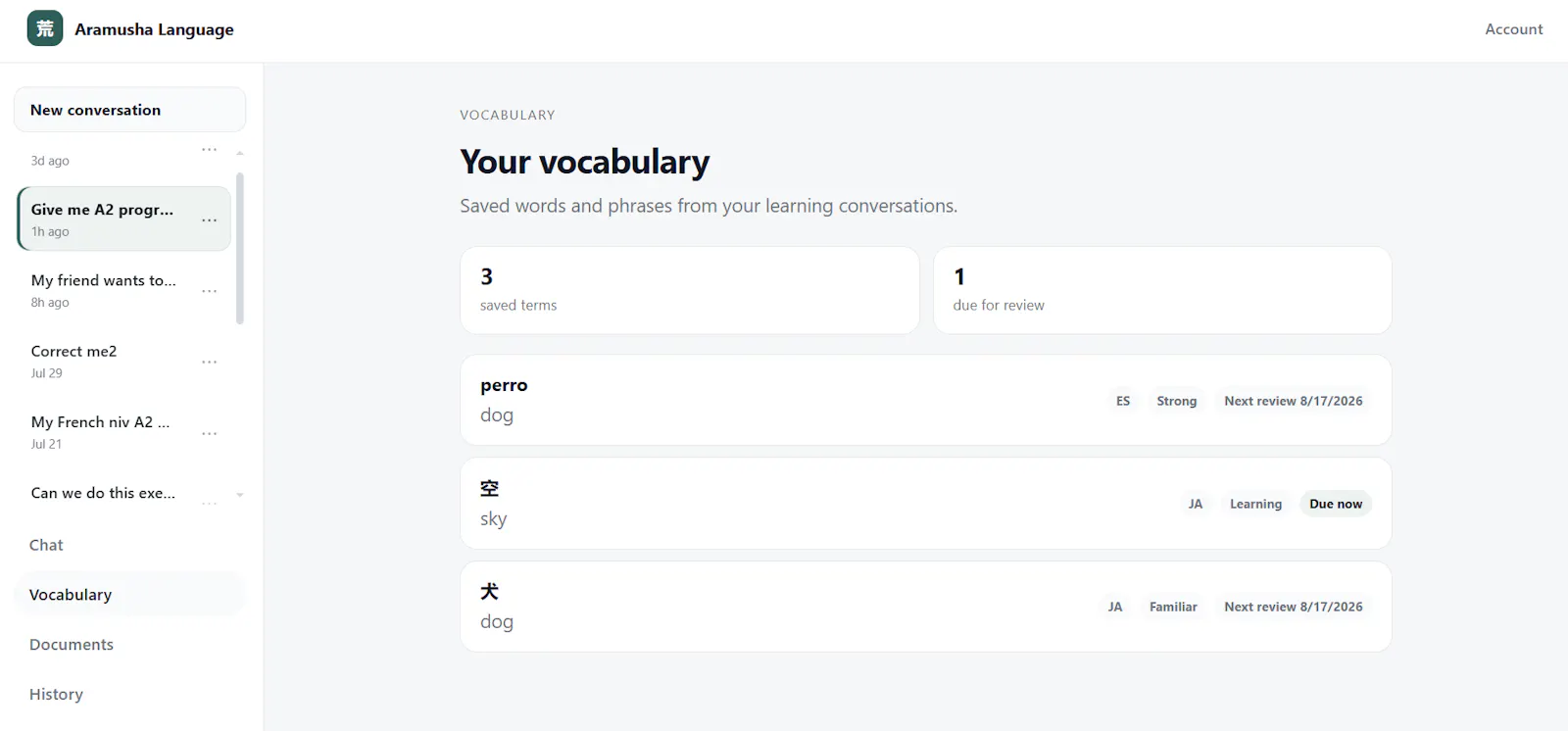The width and height of the screenshot is (1568, 731).
Task: Open the perro vocabulary card
Action: (926, 400)
